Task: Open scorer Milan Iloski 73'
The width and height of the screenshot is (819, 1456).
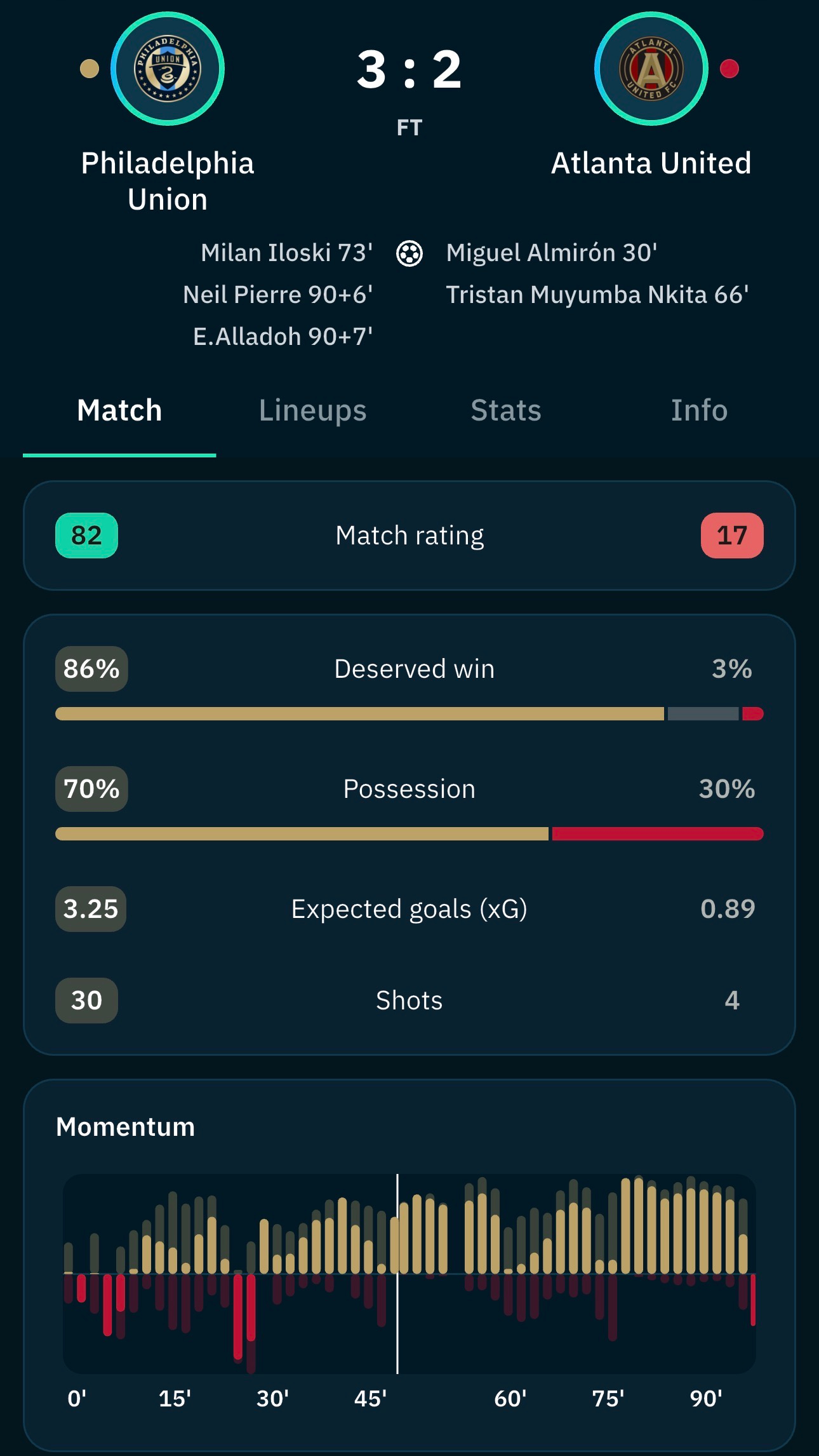Action: [287, 253]
